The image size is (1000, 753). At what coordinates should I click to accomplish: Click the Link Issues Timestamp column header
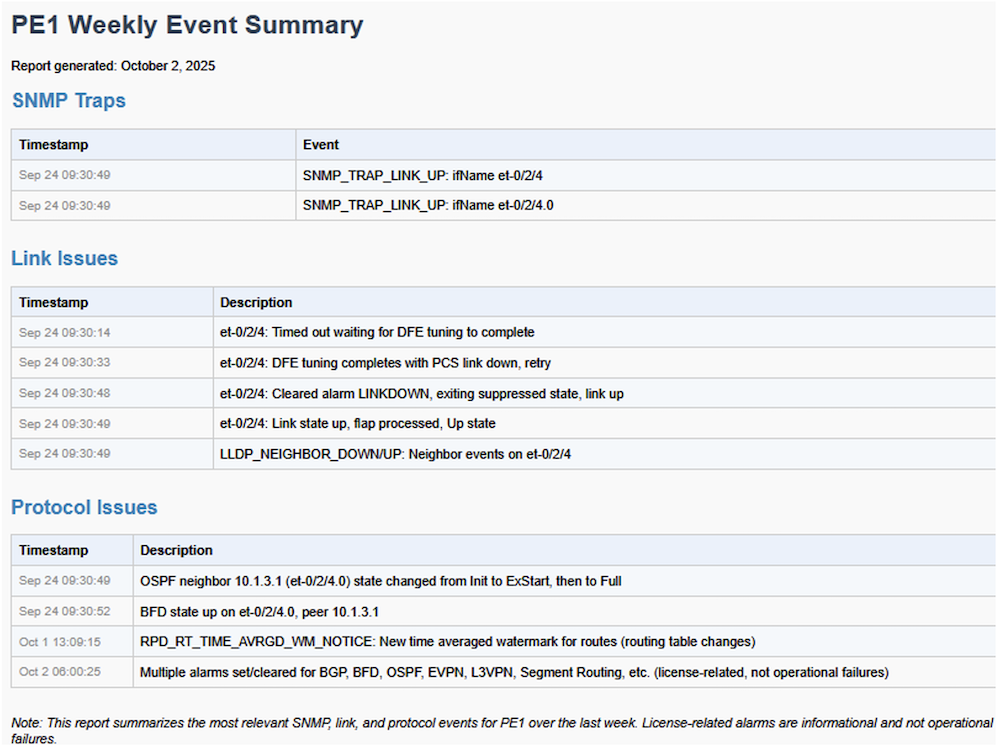53,302
